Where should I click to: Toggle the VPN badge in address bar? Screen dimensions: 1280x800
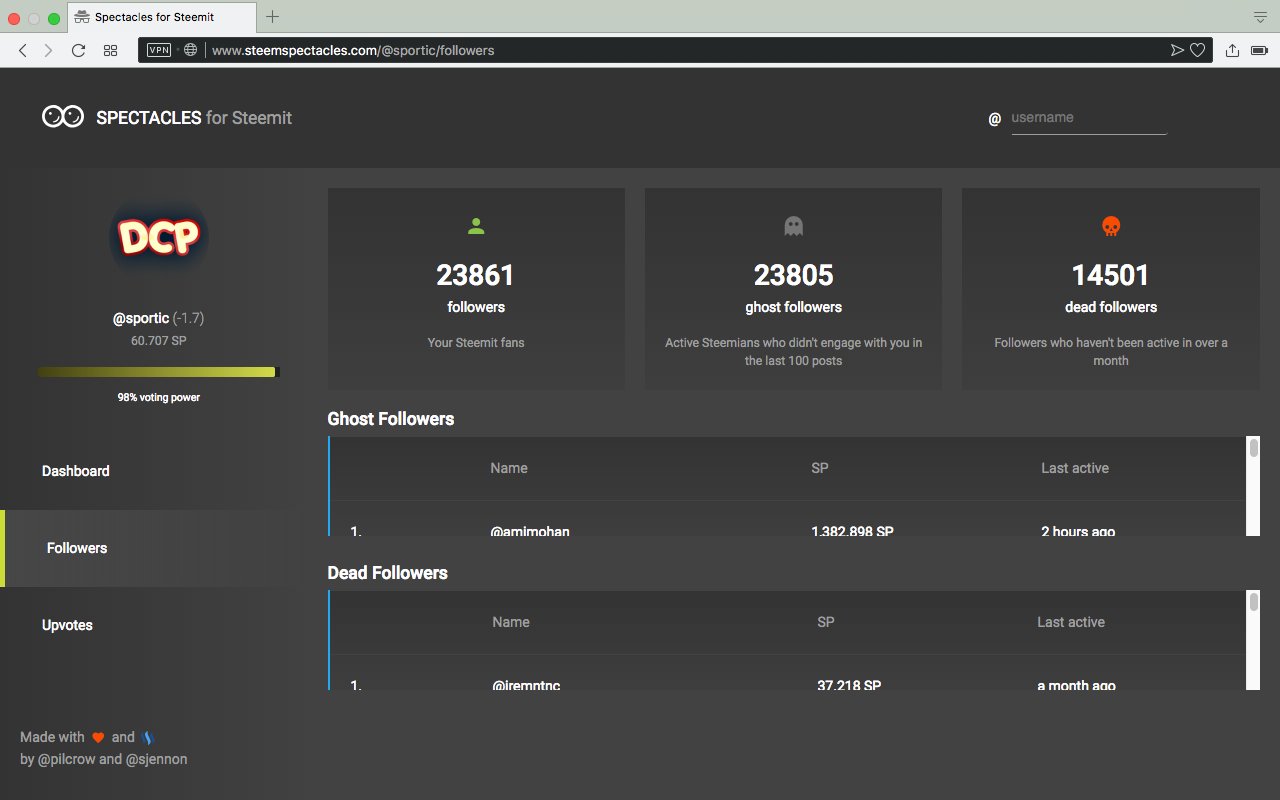click(159, 50)
